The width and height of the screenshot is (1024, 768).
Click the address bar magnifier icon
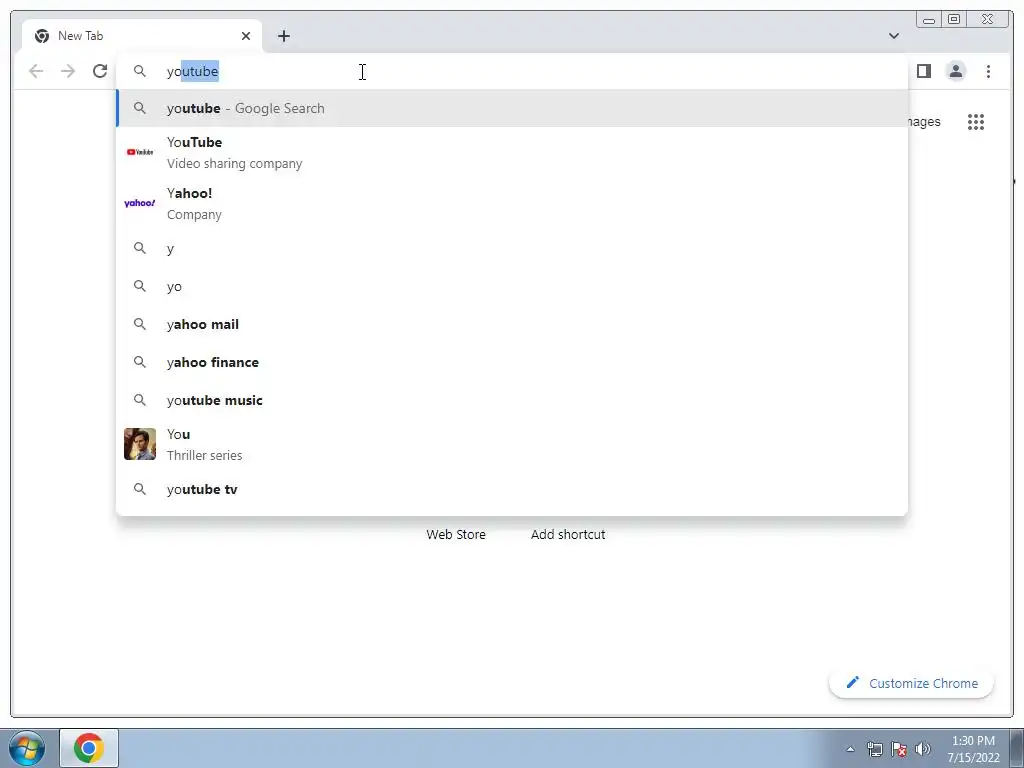[x=140, y=71]
